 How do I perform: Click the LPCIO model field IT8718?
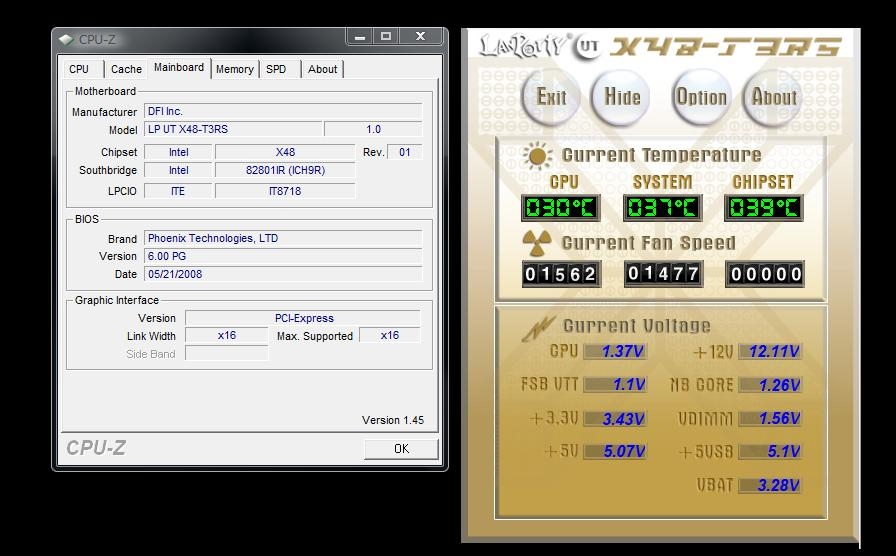(x=285, y=191)
